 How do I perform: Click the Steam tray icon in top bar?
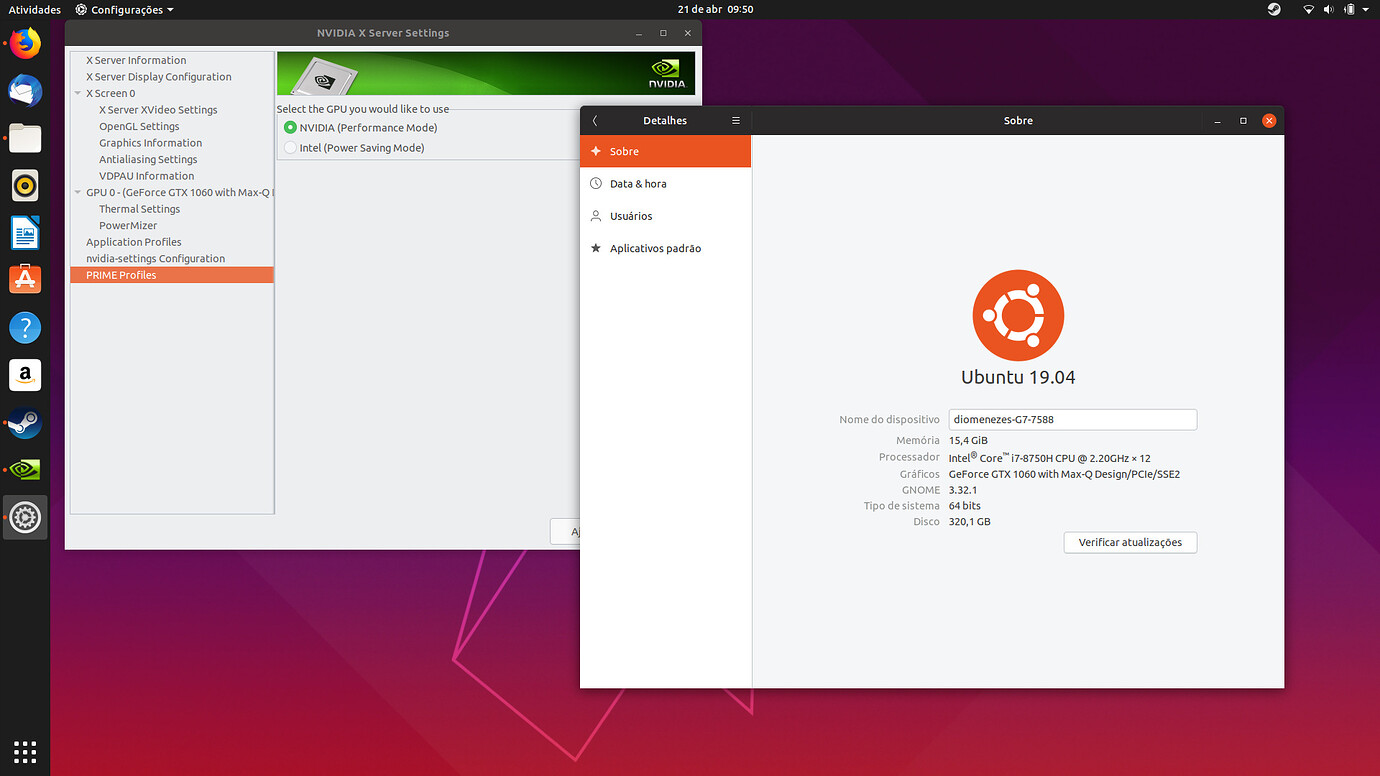click(x=1274, y=9)
